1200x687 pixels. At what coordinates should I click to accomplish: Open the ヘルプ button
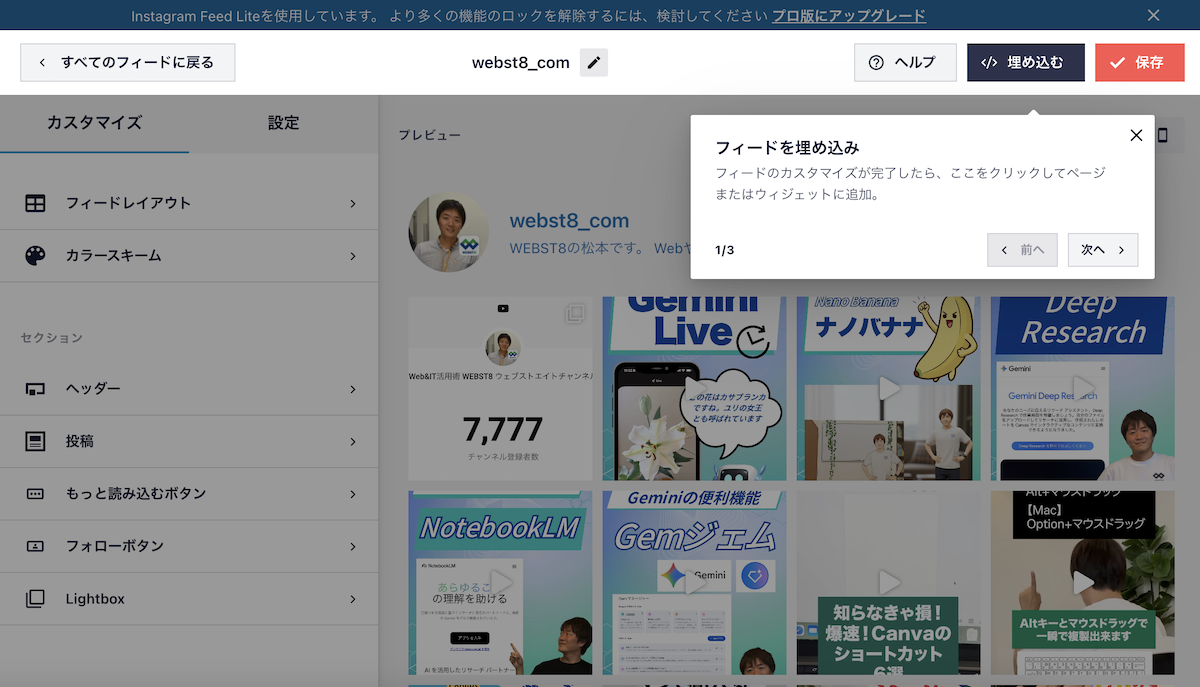pos(904,62)
